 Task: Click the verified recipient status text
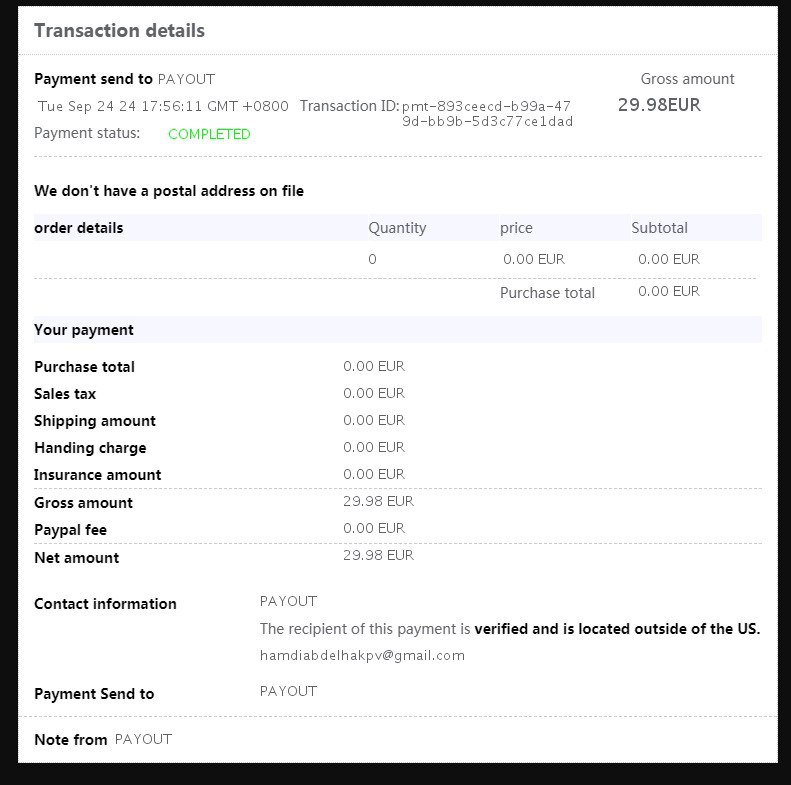pos(616,629)
